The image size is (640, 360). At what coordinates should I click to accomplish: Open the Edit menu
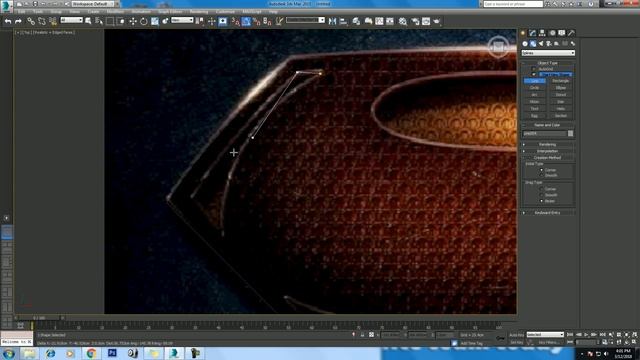[x=21, y=12]
